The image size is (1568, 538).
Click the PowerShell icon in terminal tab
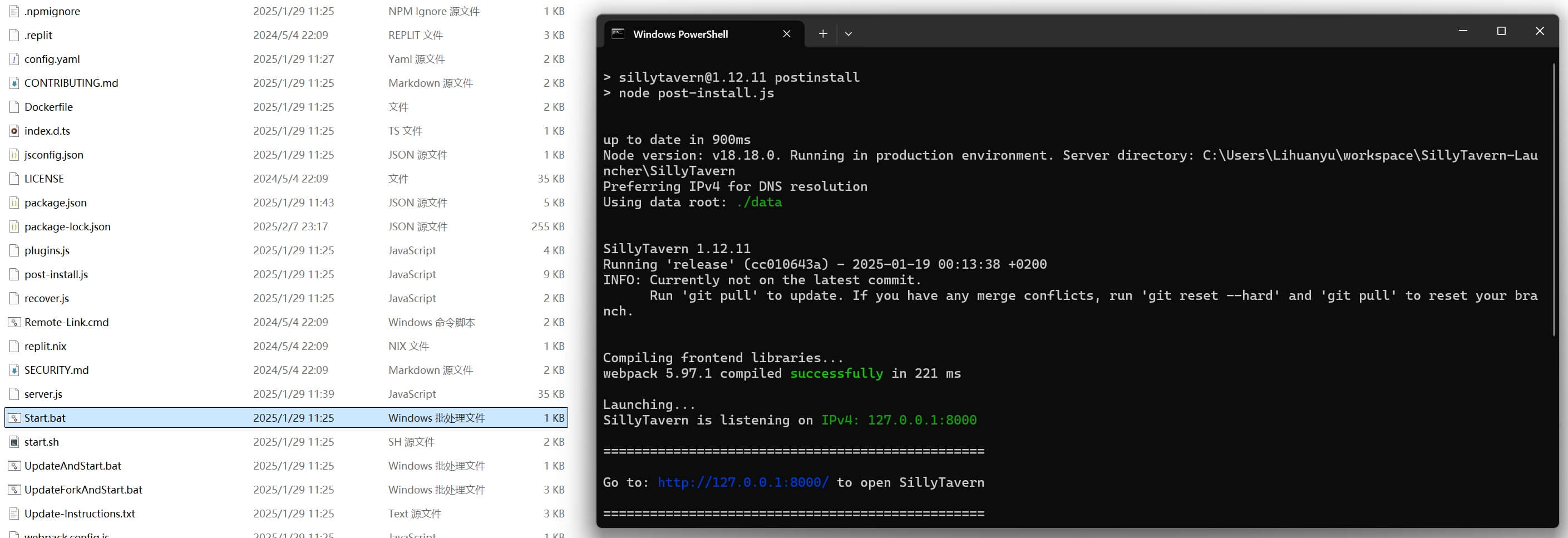coord(618,34)
